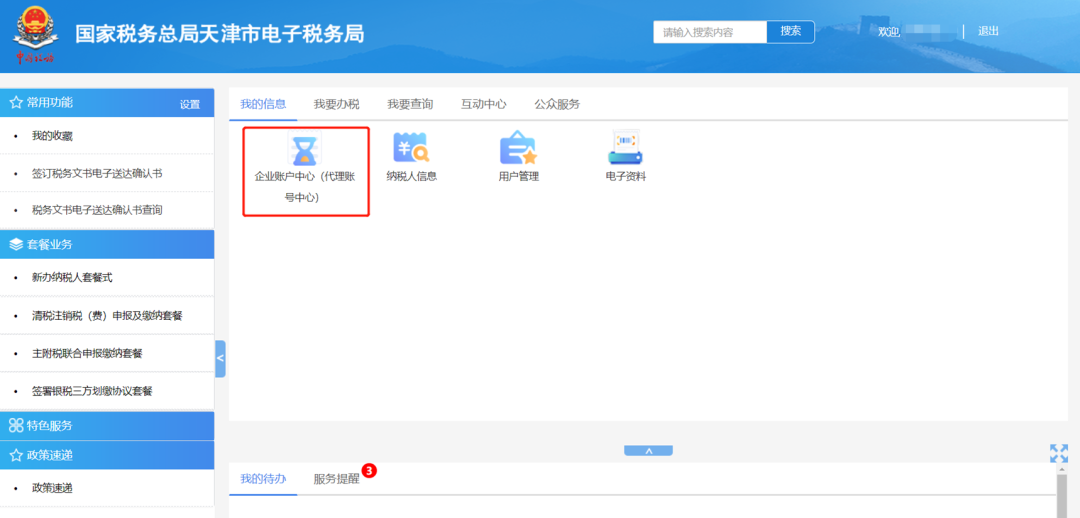Select the 互动中心 tab

click(x=483, y=104)
